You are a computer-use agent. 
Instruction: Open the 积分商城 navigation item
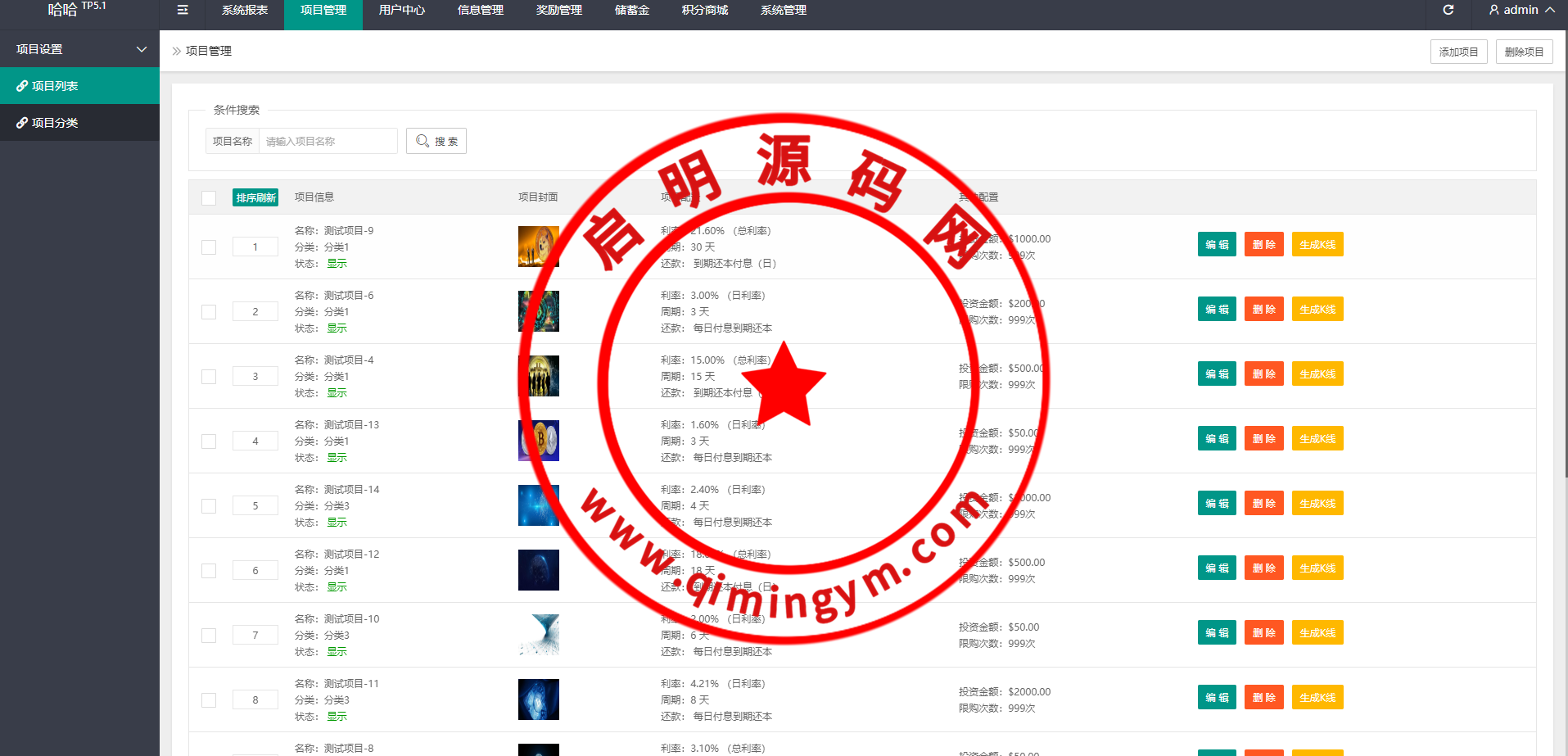click(704, 10)
